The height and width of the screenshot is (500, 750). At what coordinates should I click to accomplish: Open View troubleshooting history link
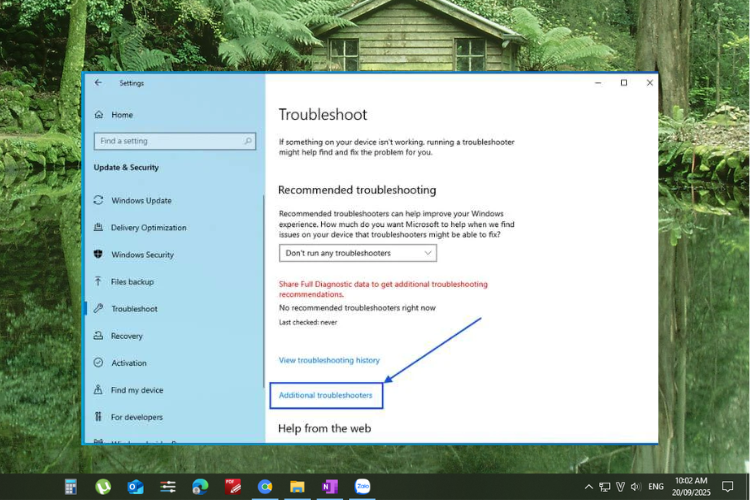329,360
